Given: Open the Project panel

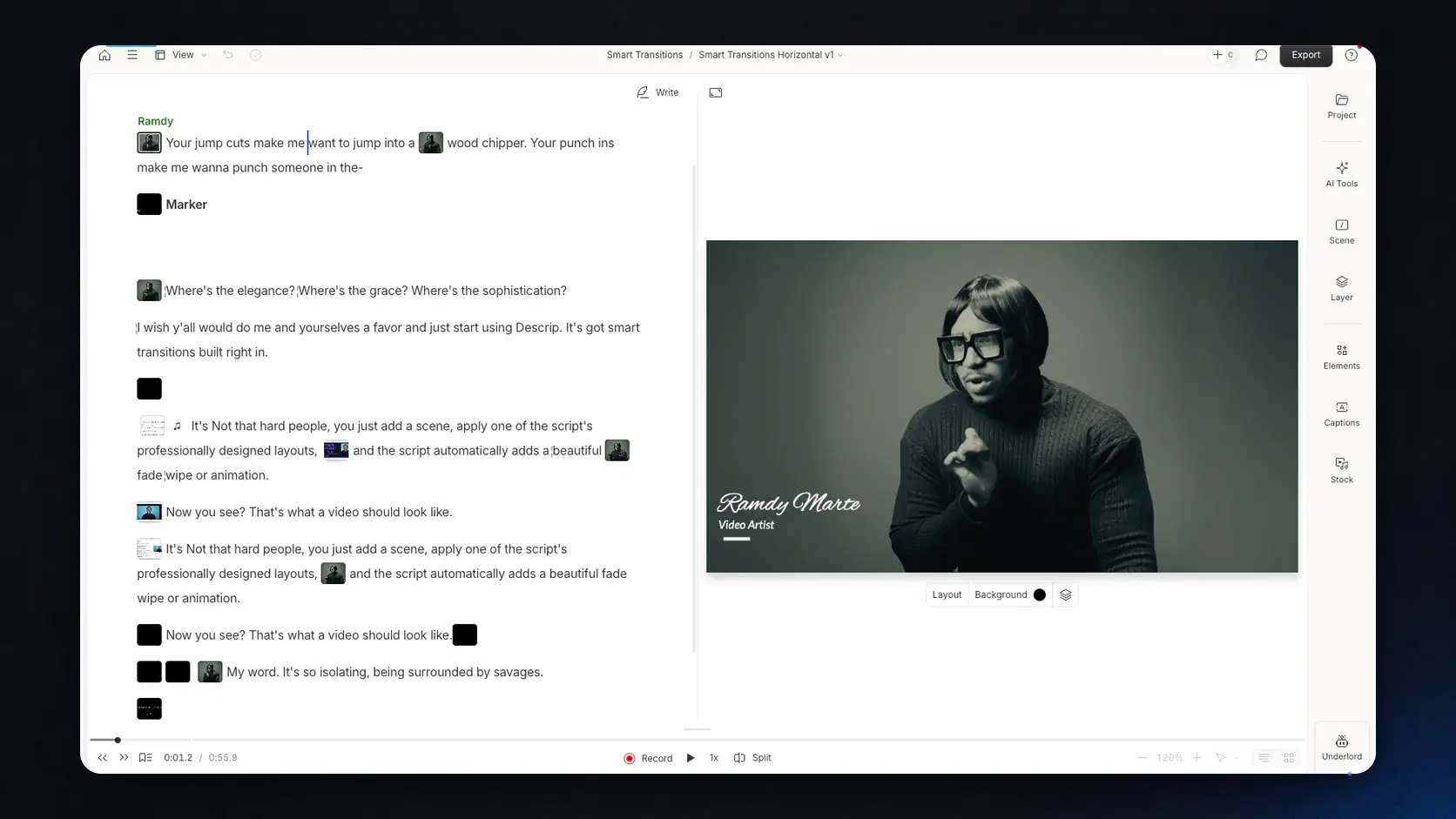Looking at the screenshot, I should [1341, 106].
